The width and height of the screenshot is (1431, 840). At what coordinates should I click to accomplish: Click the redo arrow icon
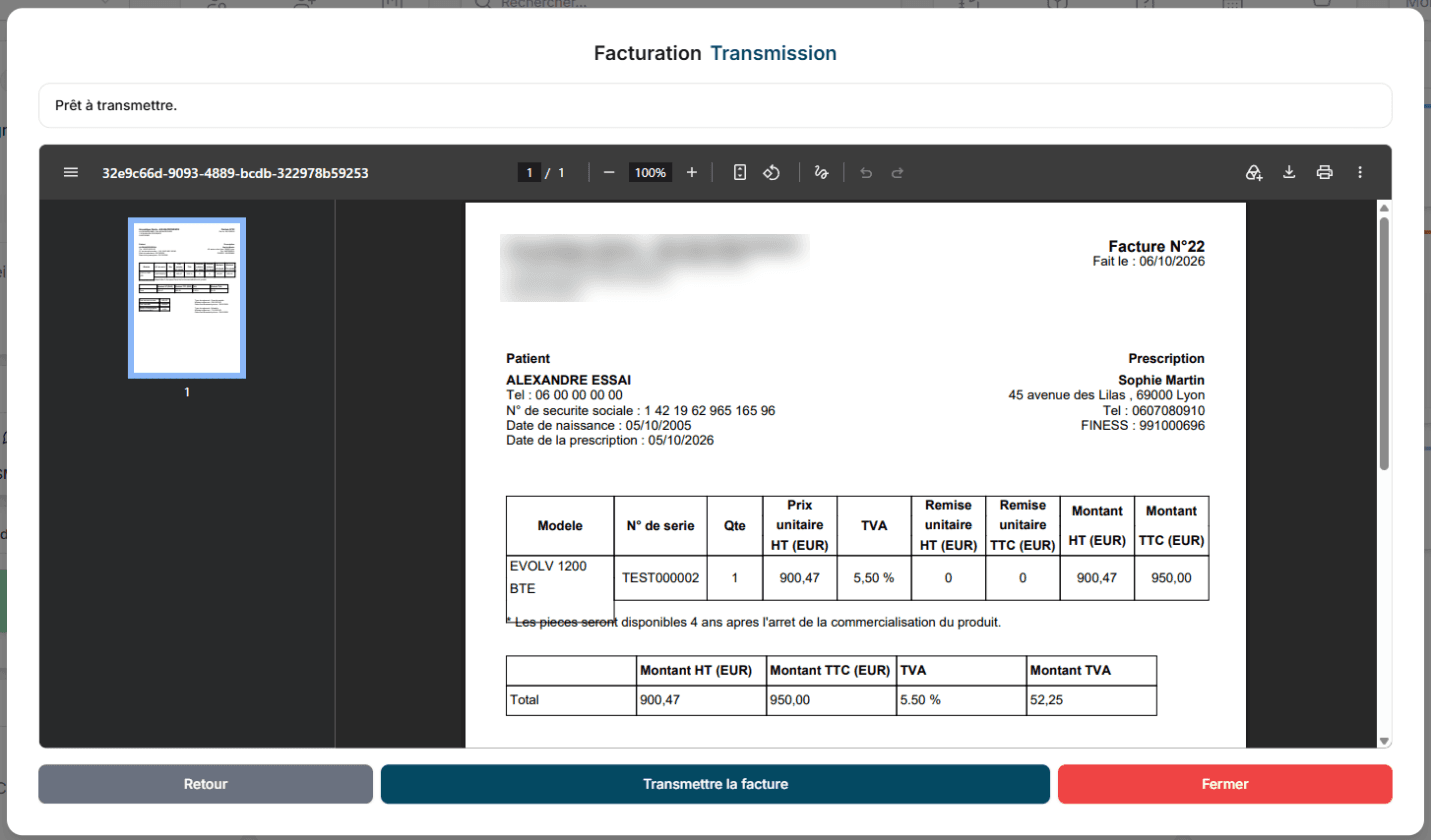(x=898, y=172)
